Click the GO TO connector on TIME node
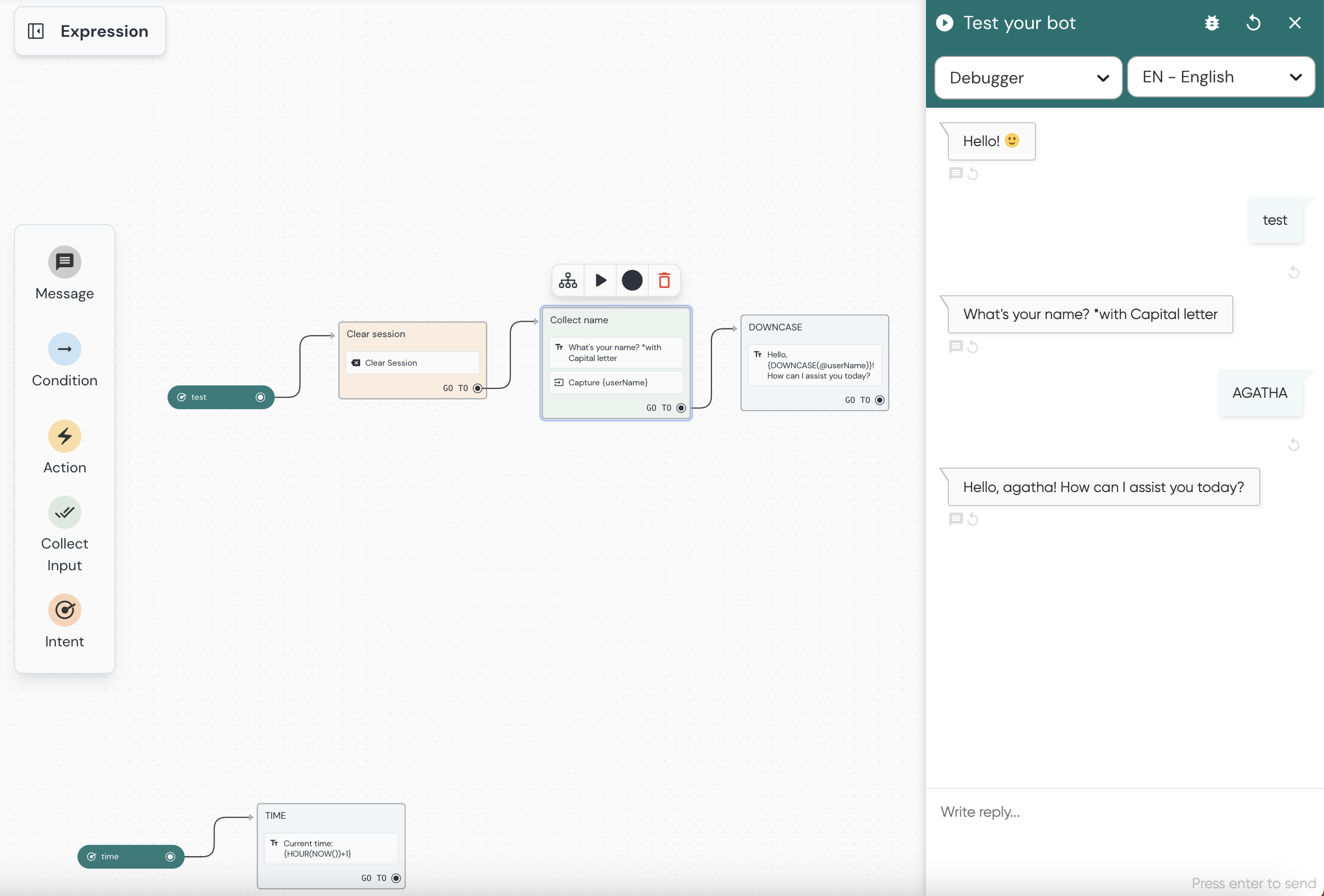 (x=396, y=878)
